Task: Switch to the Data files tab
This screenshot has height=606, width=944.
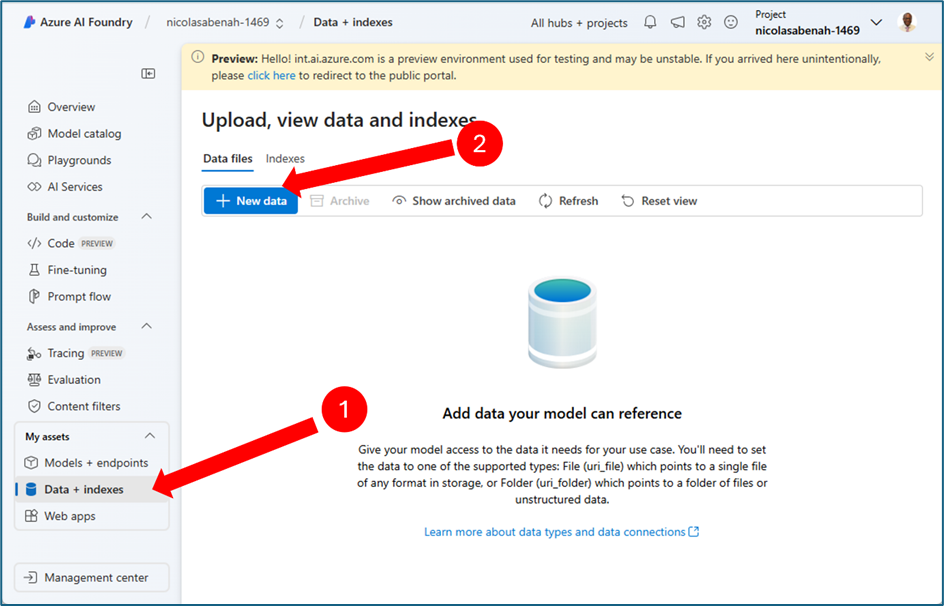Action: (228, 159)
